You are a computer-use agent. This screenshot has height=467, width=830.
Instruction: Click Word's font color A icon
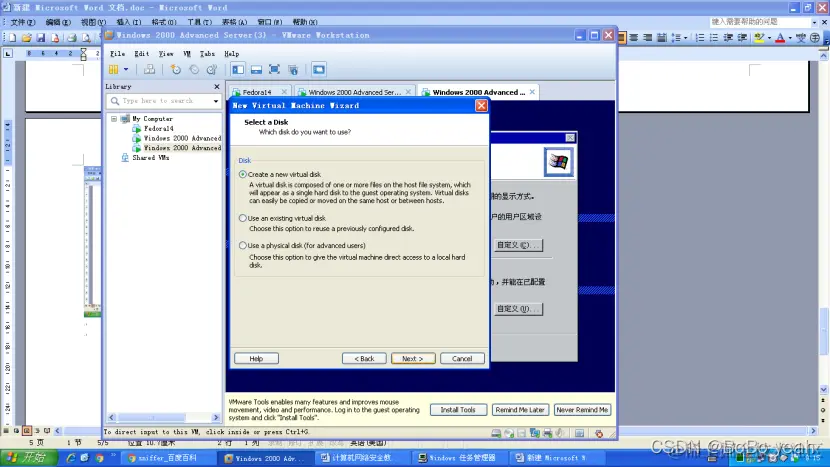(x=780, y=38)
